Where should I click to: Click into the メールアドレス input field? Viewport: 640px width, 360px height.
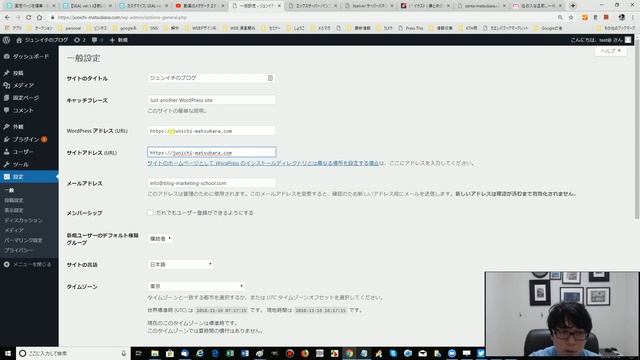211,183
